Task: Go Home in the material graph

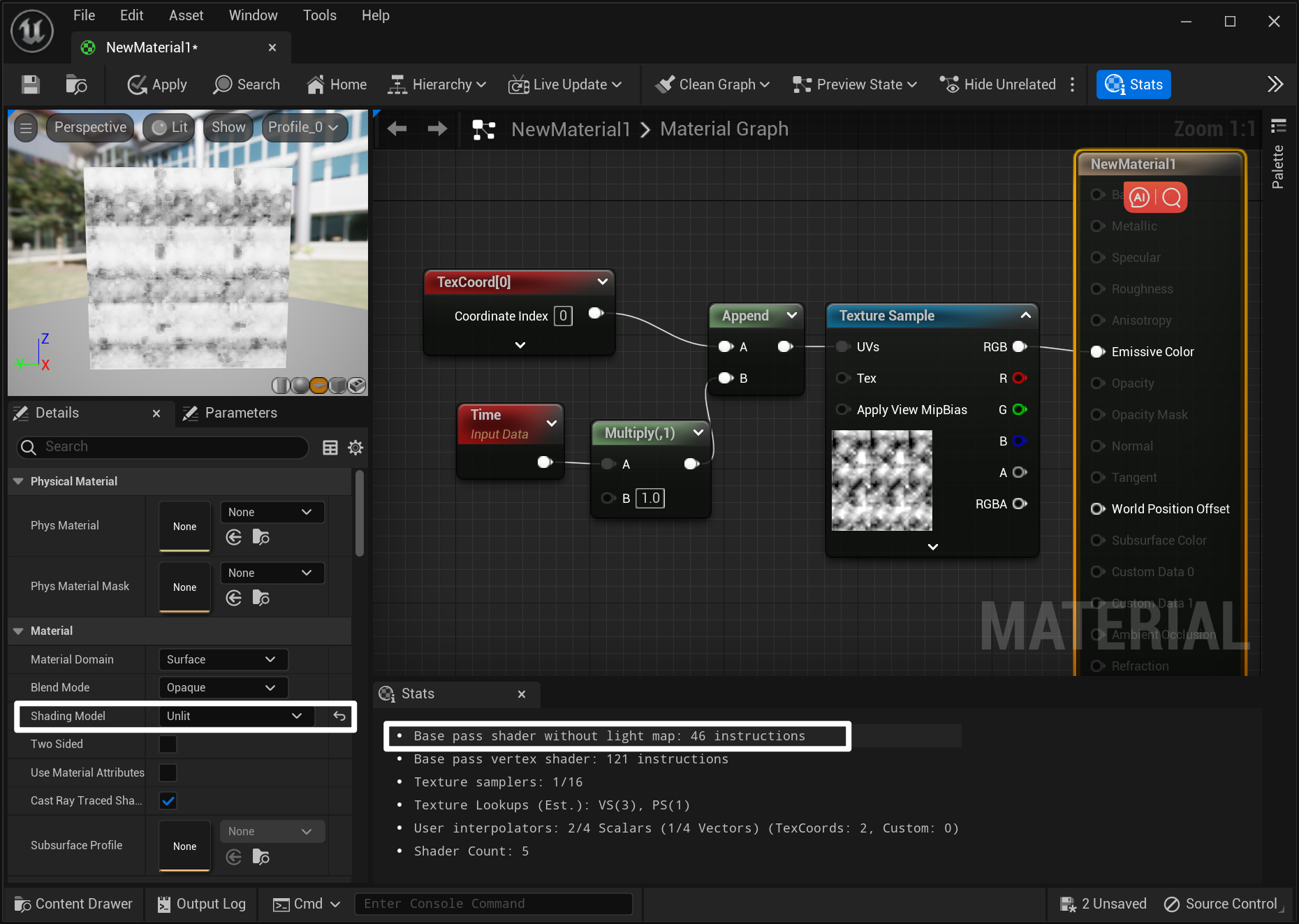Action: [337, 85]
